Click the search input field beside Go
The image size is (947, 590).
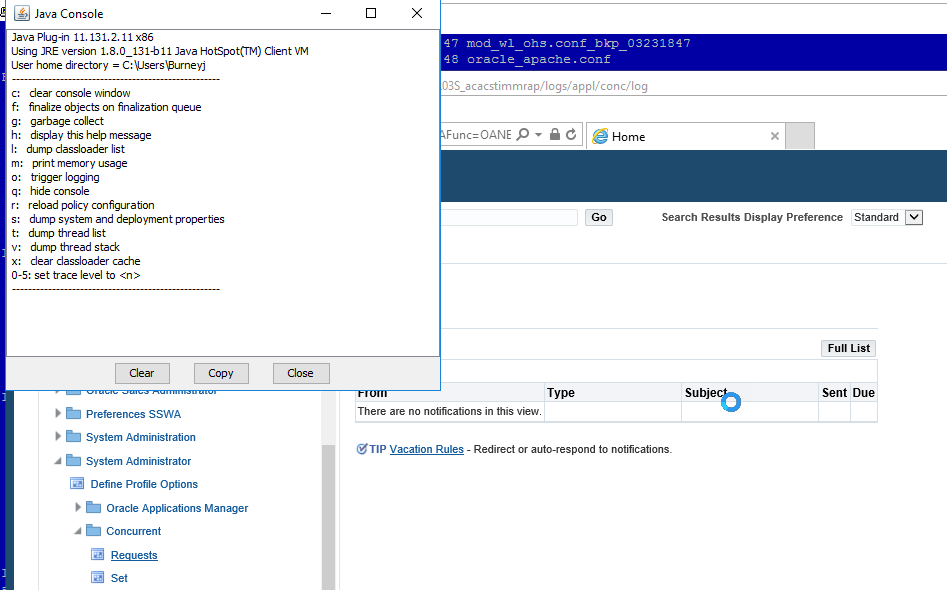tap(510, 217)
